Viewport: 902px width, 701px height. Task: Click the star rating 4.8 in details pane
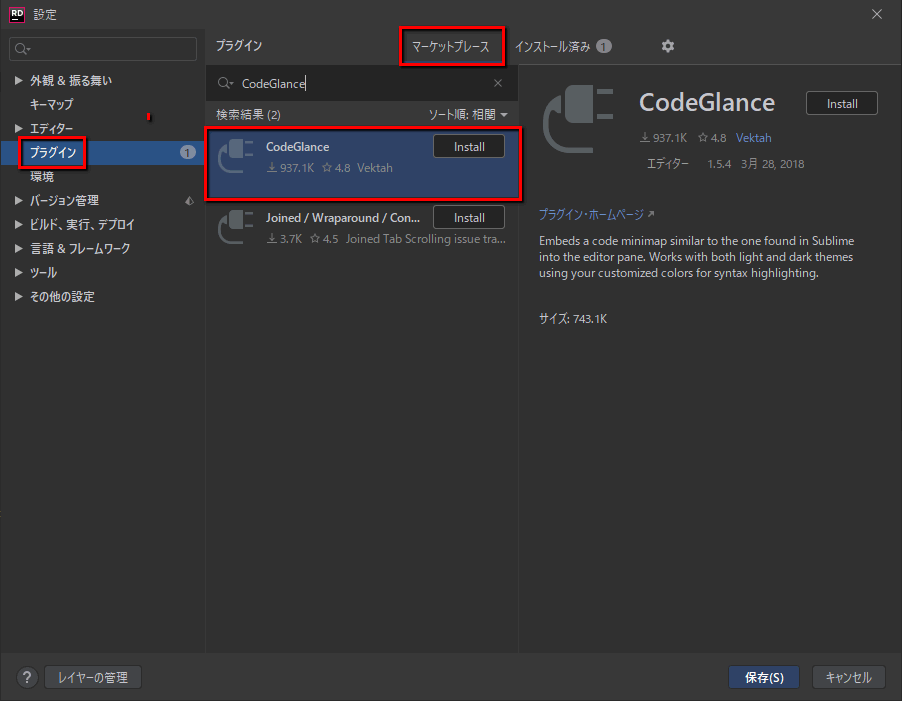pos(712,138)
